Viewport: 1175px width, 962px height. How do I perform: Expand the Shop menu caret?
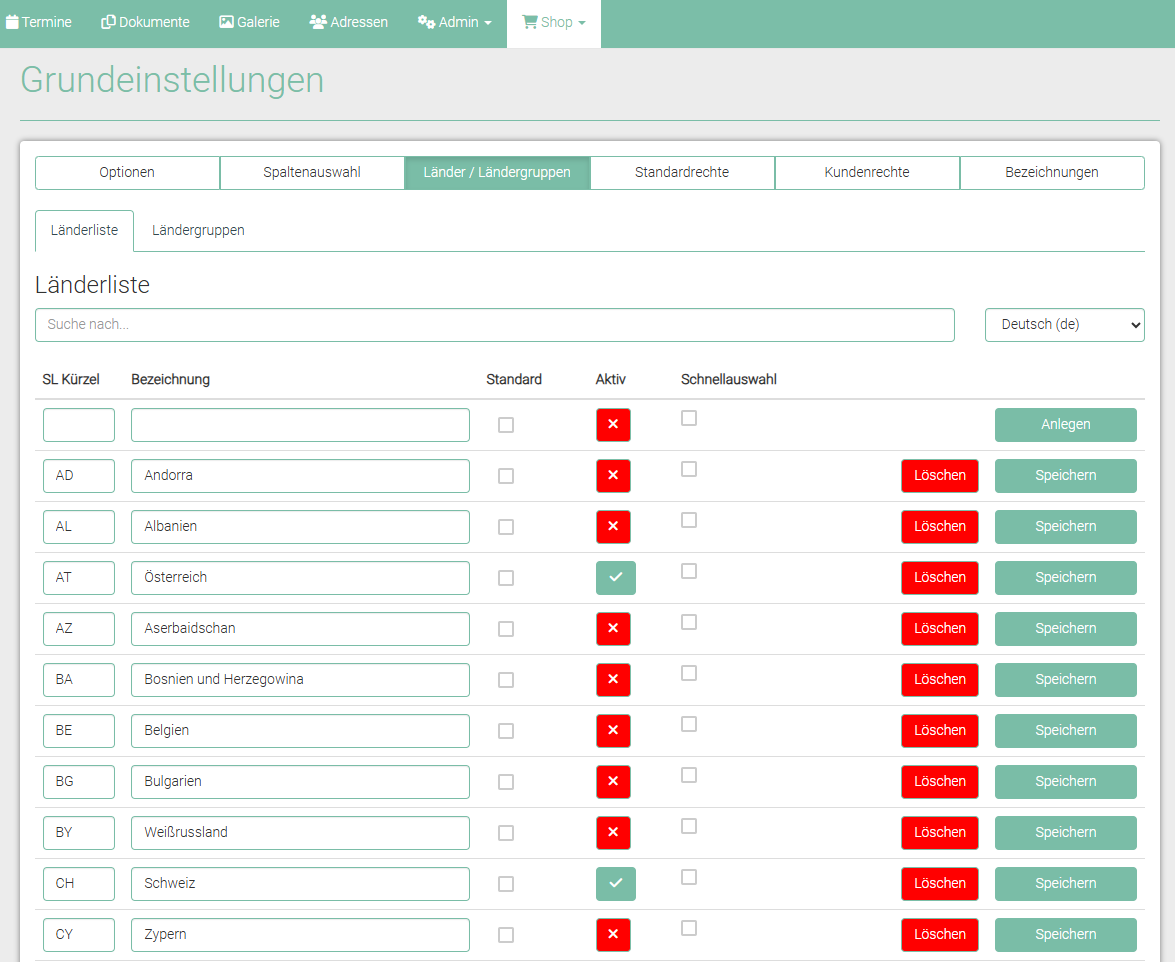click(x=582, y=23)
